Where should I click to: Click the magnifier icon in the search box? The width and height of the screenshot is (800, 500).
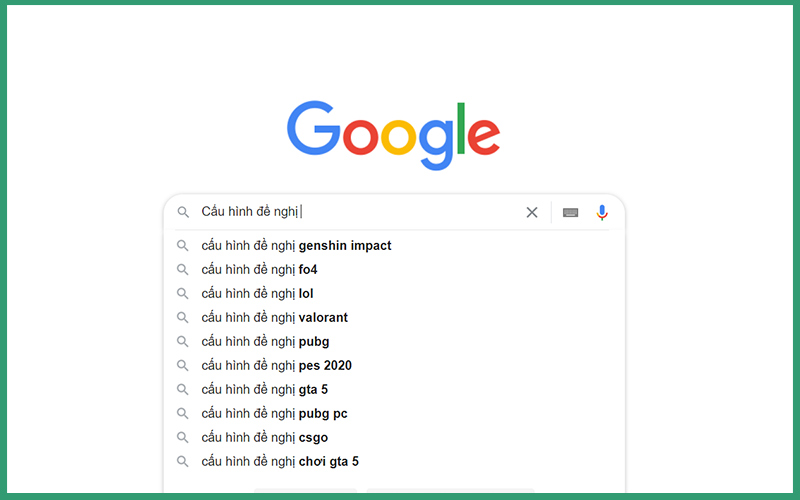tap(183, 212)
